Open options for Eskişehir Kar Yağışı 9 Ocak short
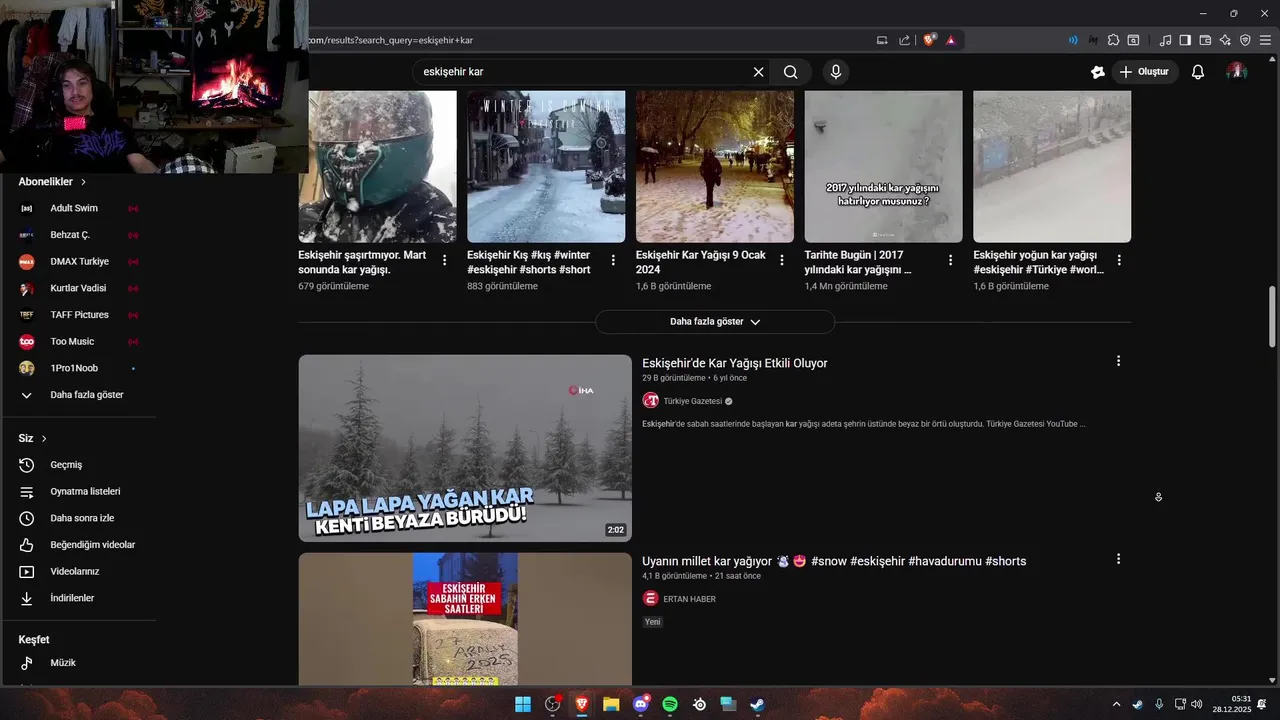Image resolution: width=1280 pixels, height=720 pixels. [782, 260]
